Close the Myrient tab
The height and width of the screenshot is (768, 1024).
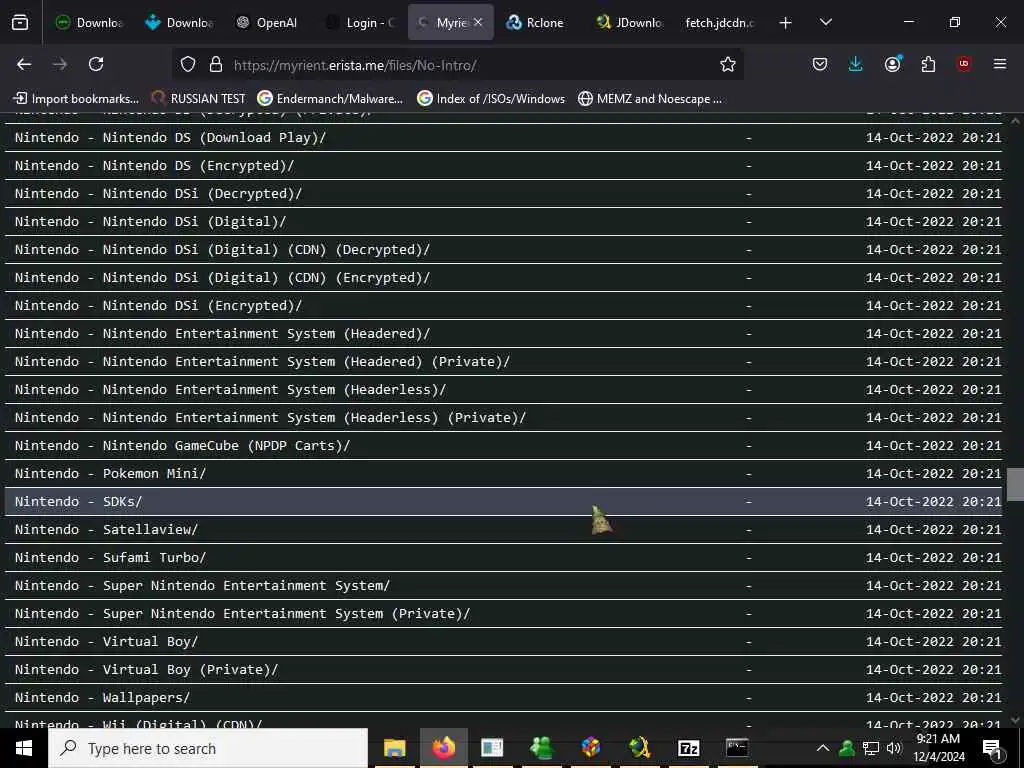478,23
